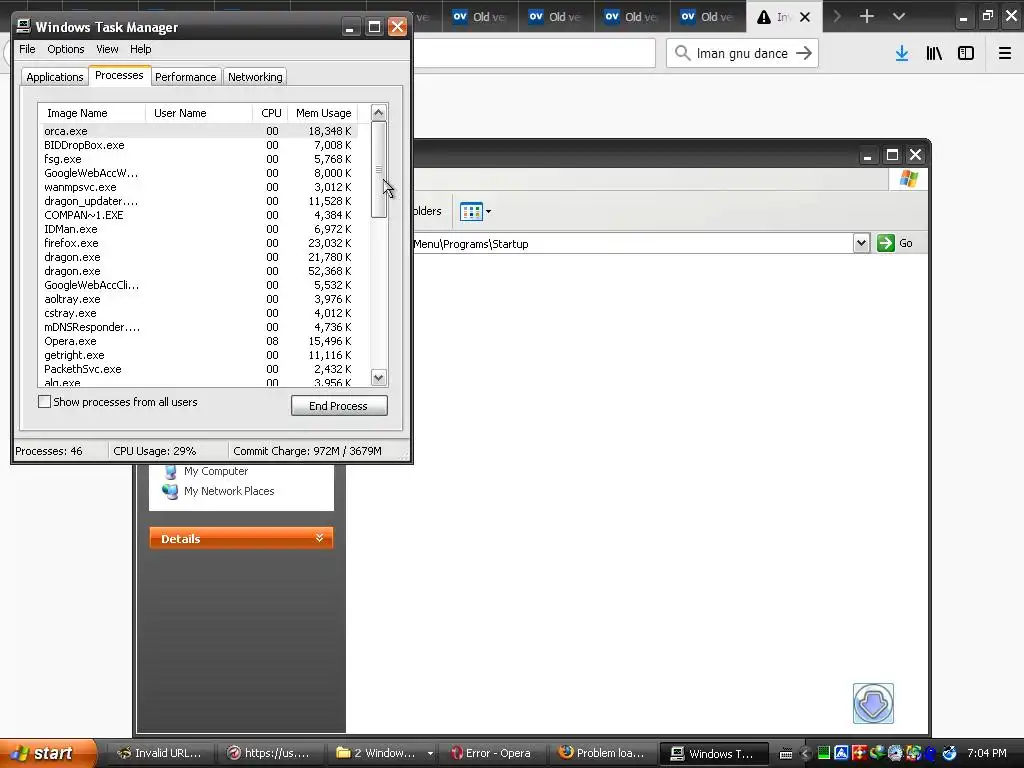Select the IDMan.exe process row
The width and height of the screenshot is (1024, 768).
(x=198, y=229)
